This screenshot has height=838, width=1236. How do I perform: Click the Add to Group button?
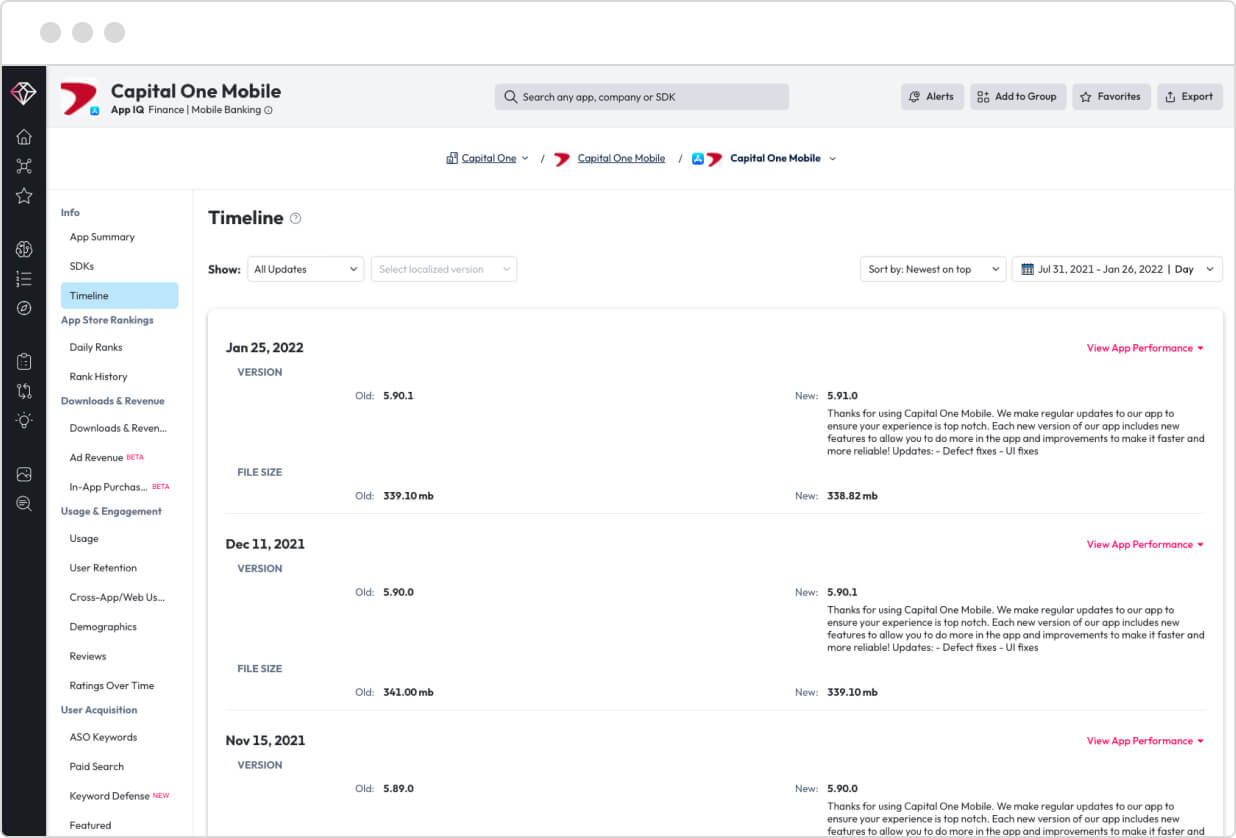(1018, 97)
